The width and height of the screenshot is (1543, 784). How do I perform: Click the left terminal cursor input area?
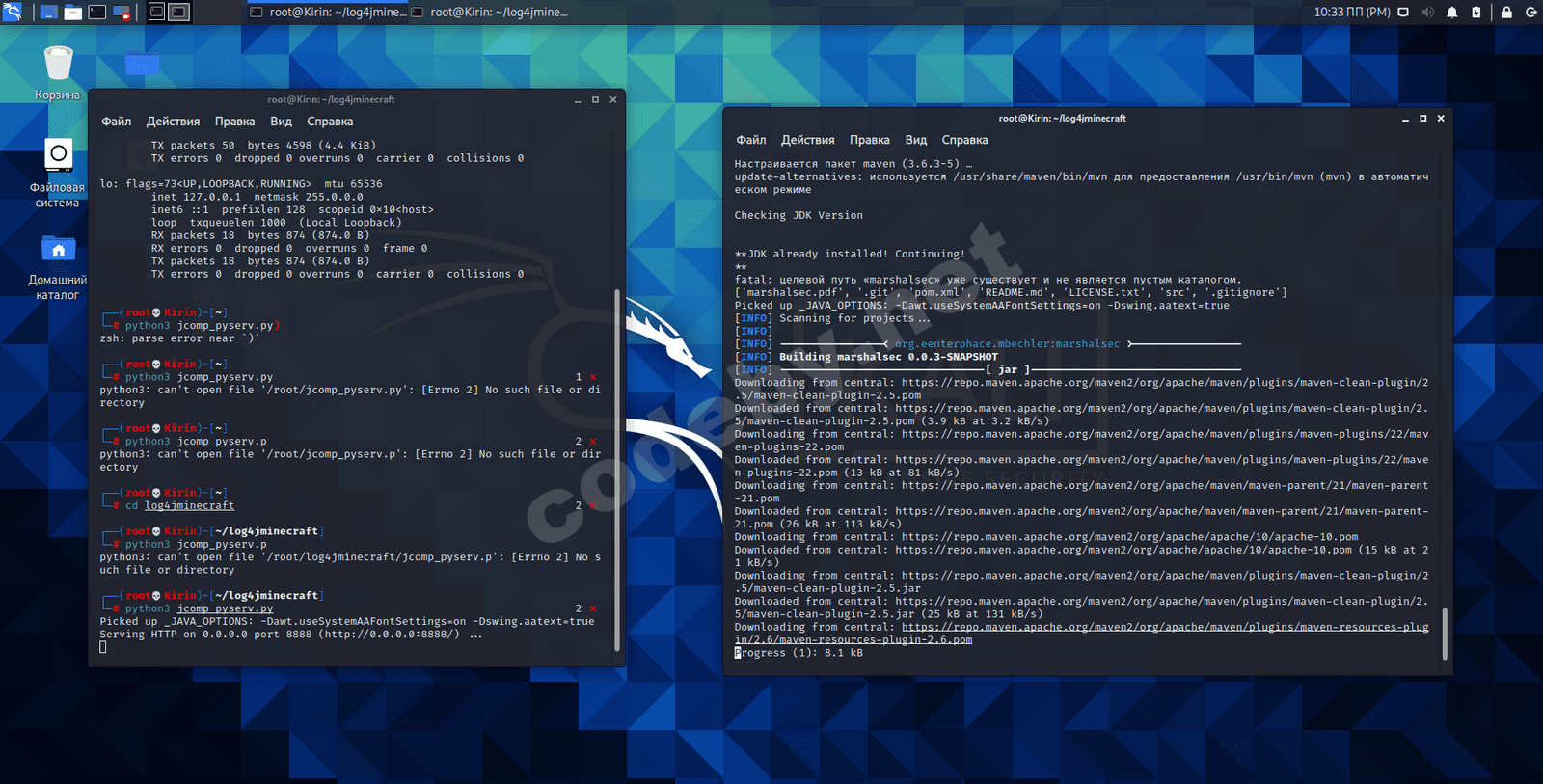tap(103, 647)
